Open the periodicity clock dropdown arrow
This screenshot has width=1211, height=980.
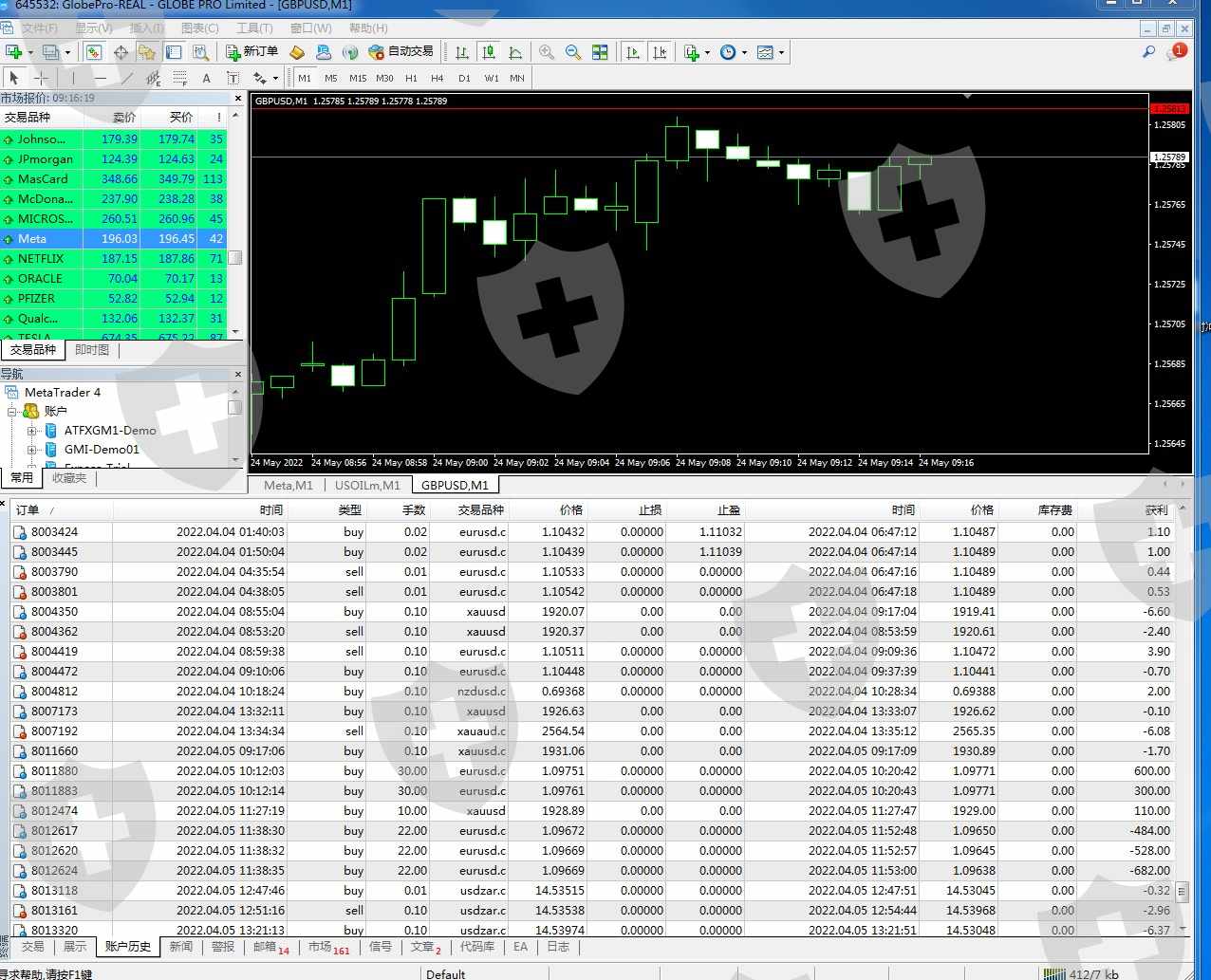744,53
